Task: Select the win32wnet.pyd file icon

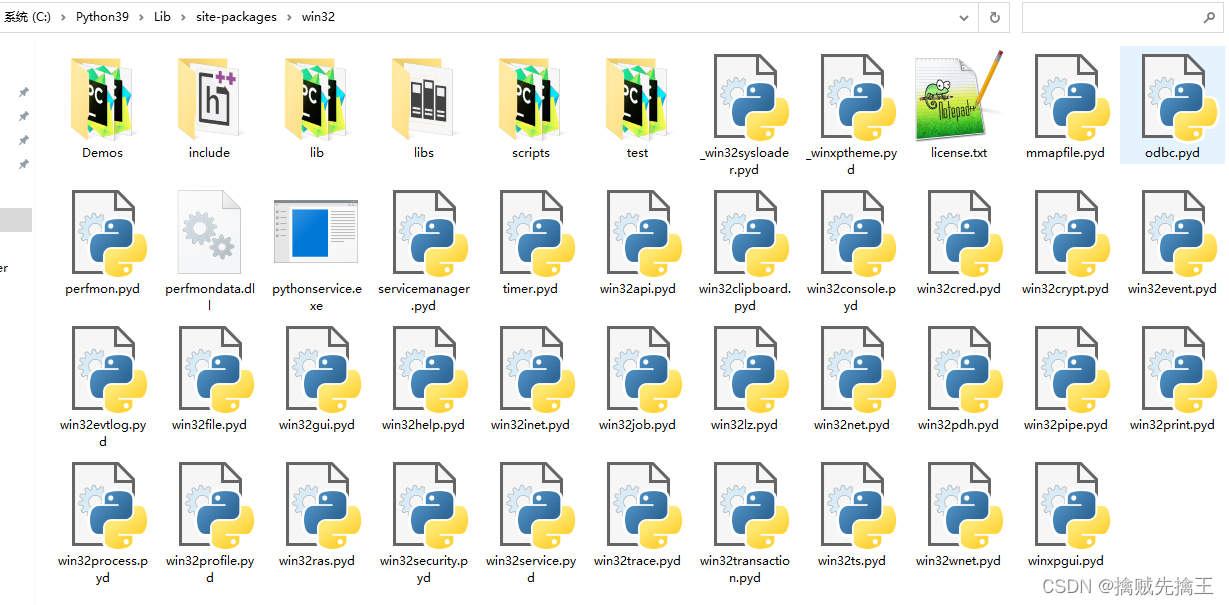Action: [966, 506]
